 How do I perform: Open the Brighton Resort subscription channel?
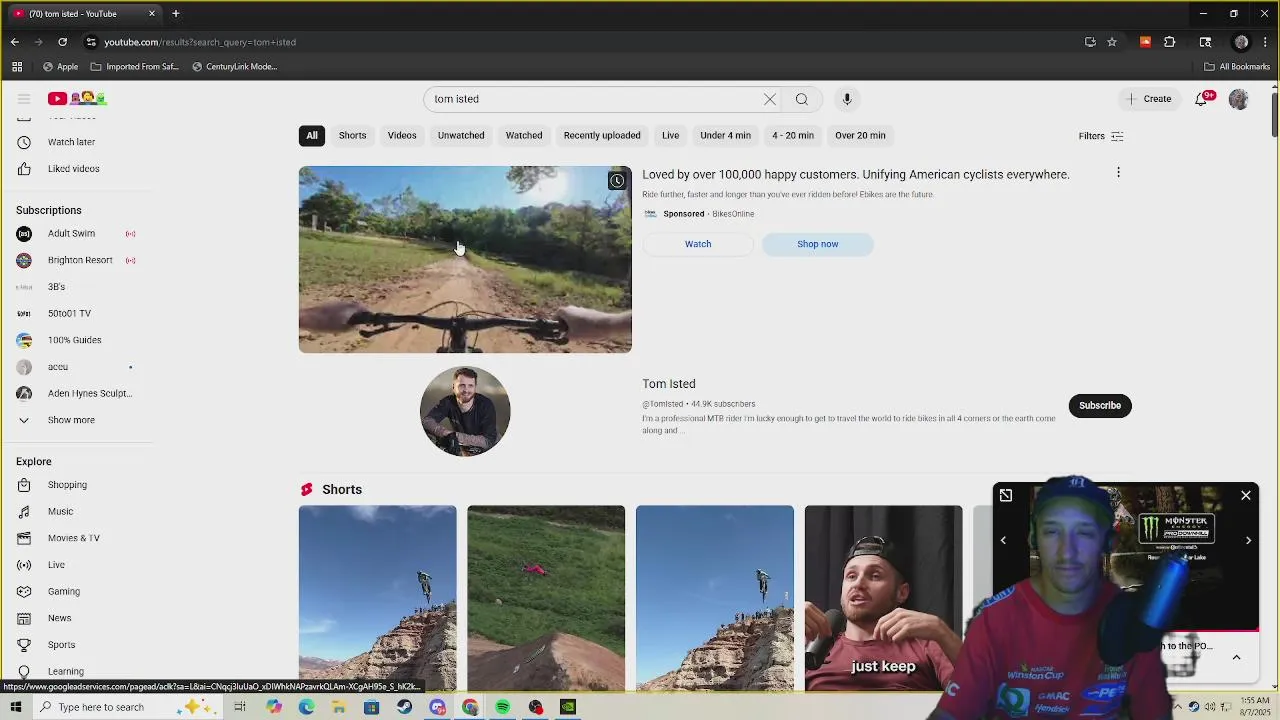click(80, 260)
